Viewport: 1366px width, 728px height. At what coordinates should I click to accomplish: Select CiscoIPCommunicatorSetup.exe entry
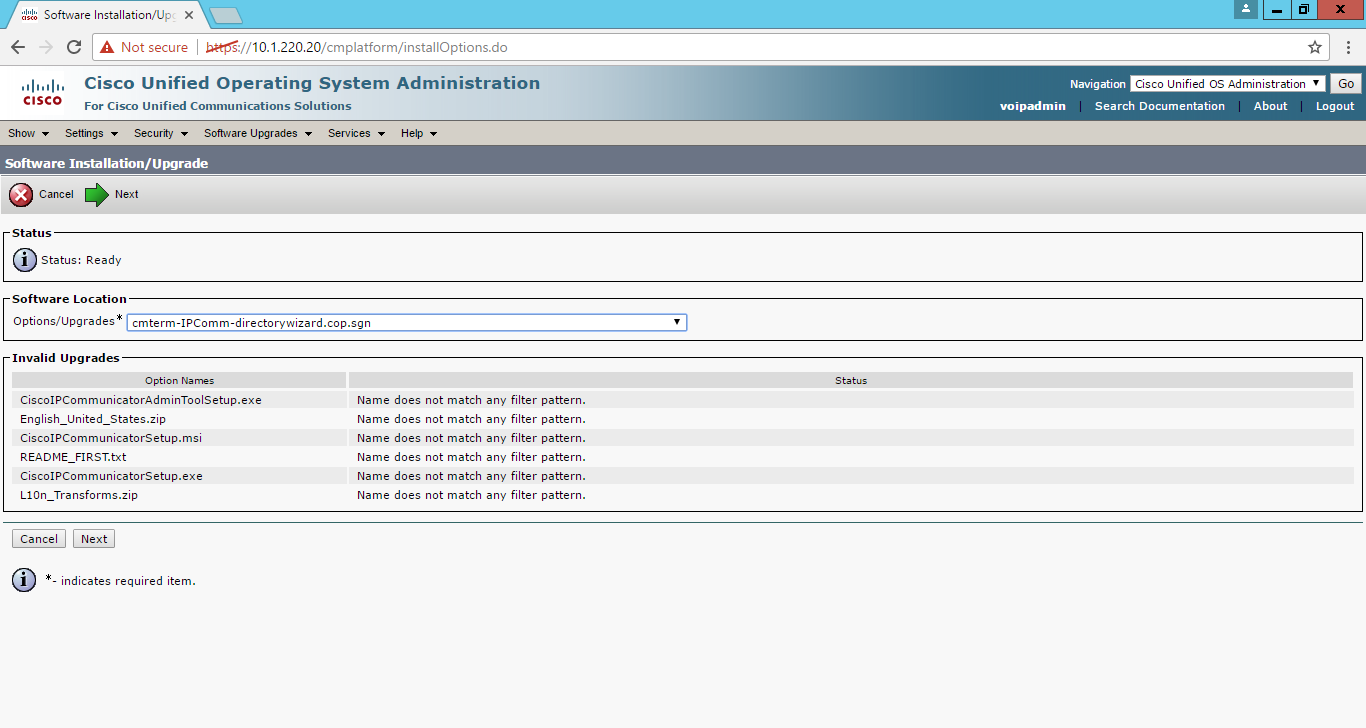tap(111, 476)
